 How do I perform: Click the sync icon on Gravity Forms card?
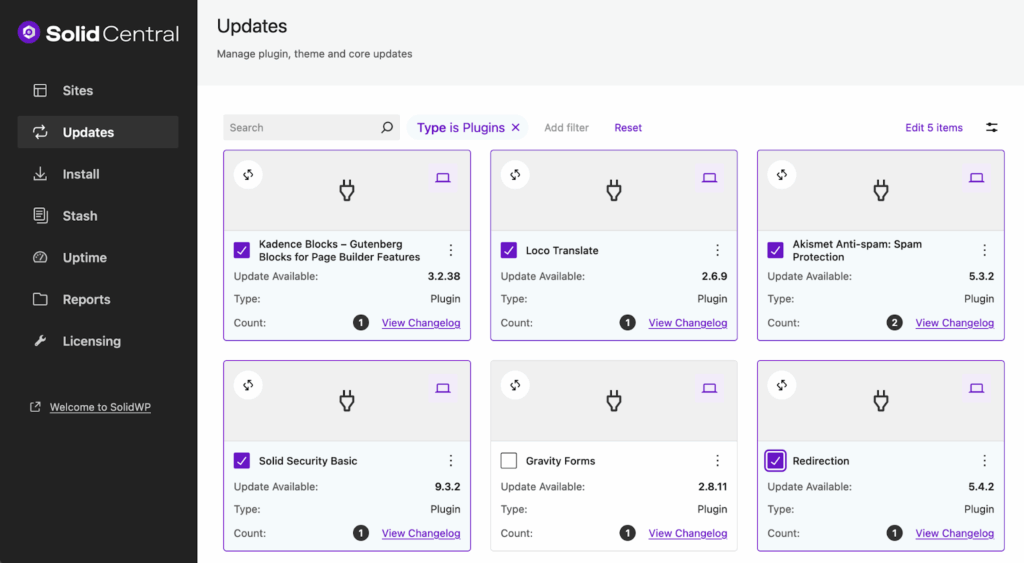pyautogui.click(x=515, y=385)
